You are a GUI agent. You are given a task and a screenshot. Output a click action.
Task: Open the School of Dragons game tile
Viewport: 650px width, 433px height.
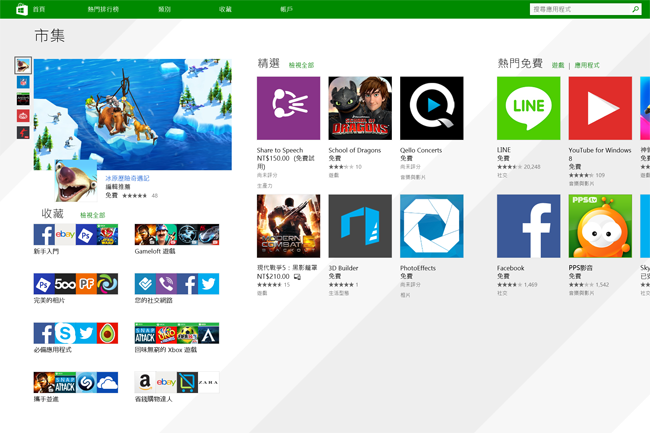click(x=360, y=108)
